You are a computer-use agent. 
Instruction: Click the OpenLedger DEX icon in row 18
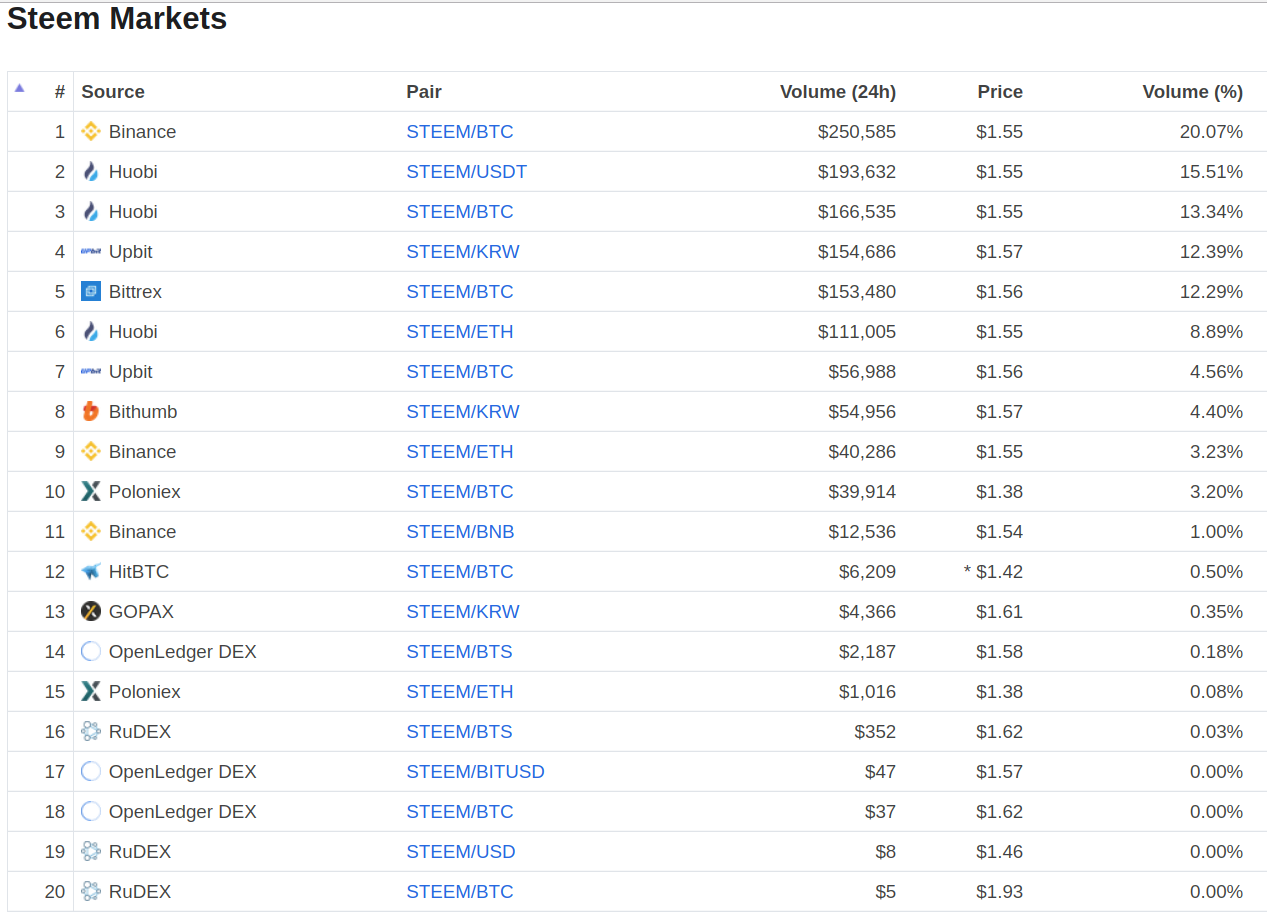[x=91, y=811]
